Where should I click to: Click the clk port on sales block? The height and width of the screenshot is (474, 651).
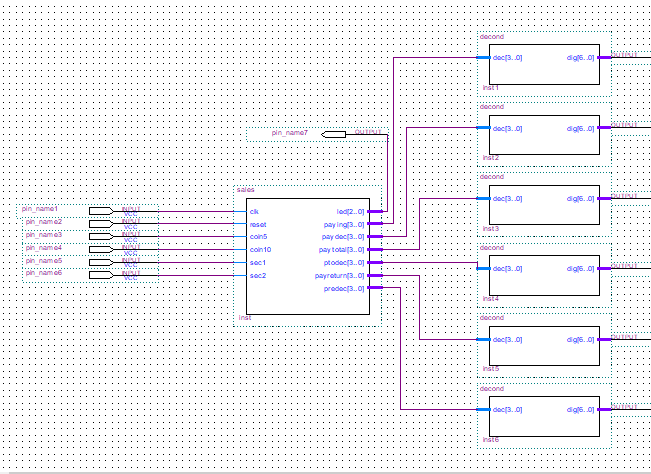coord(254,211)
